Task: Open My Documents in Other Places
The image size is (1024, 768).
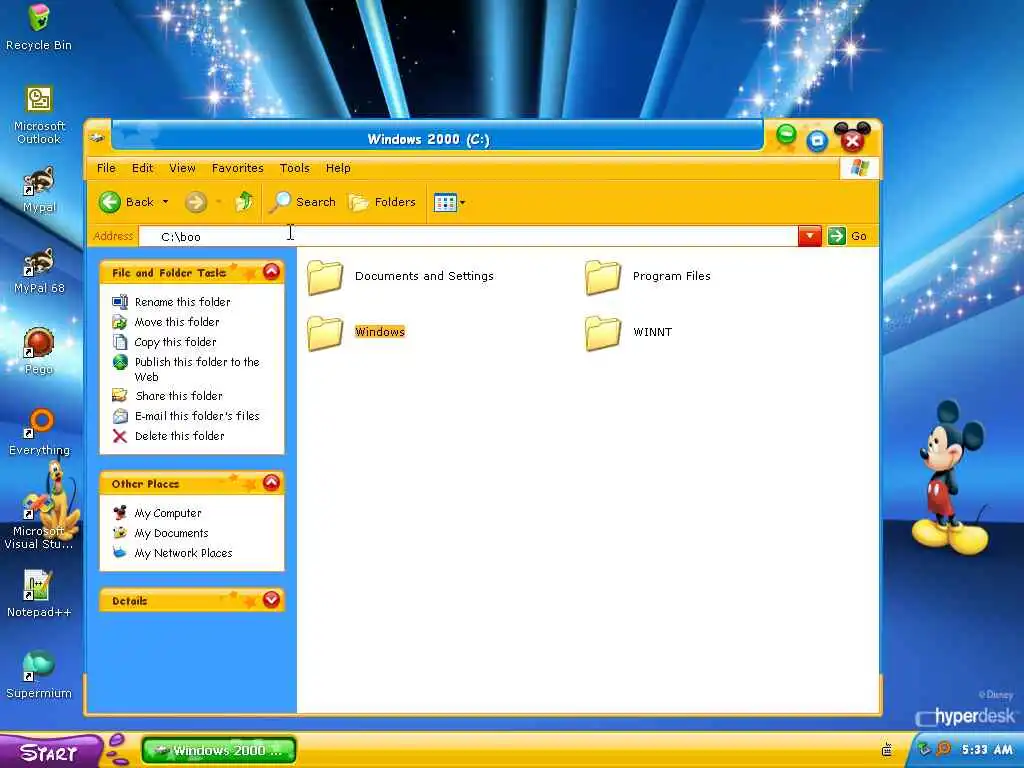Action: click(x=171, y=533)
